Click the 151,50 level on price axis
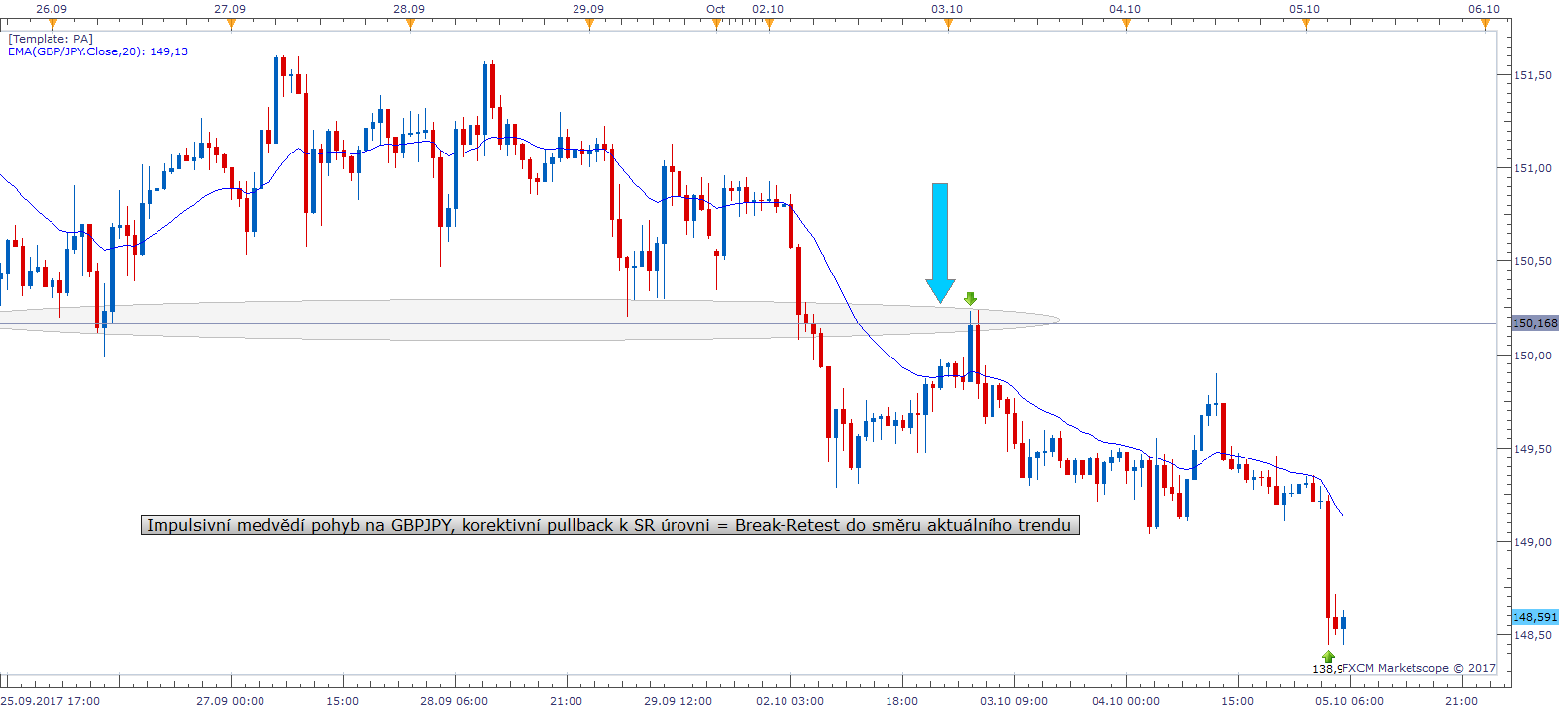 coord(1532,75)
